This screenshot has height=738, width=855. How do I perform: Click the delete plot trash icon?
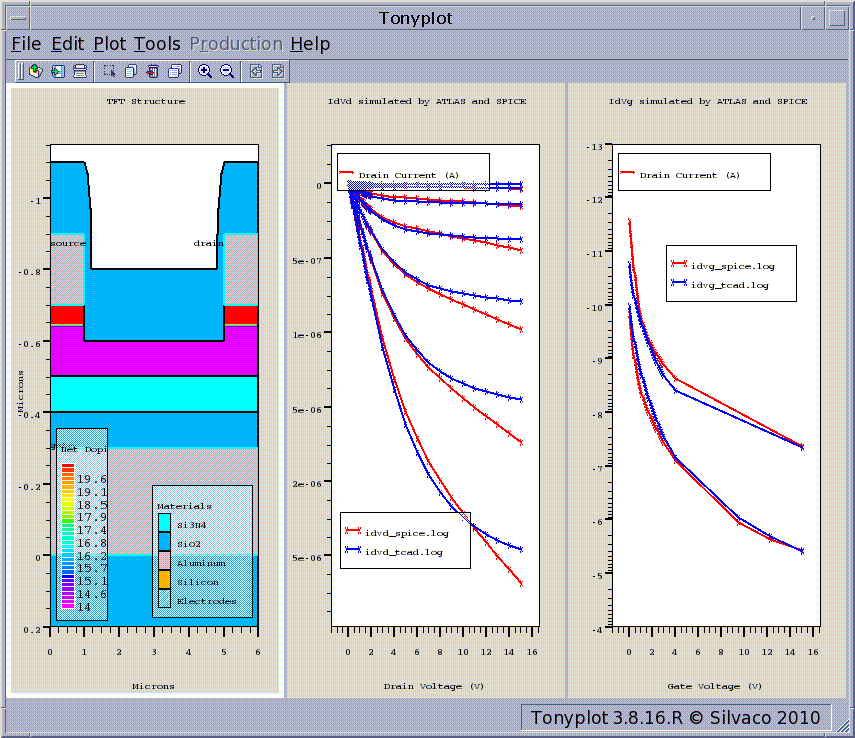153,71
